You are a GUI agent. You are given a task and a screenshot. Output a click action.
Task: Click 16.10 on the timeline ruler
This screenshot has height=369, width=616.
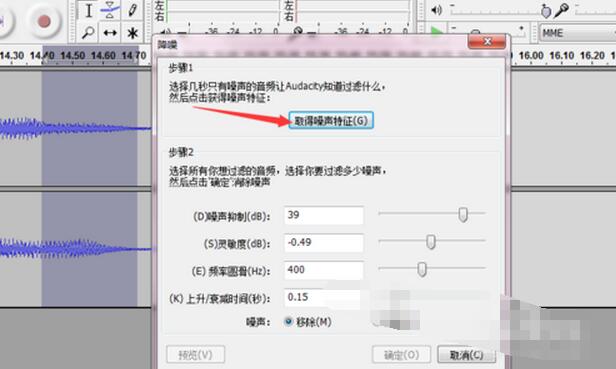coord(561,56)
